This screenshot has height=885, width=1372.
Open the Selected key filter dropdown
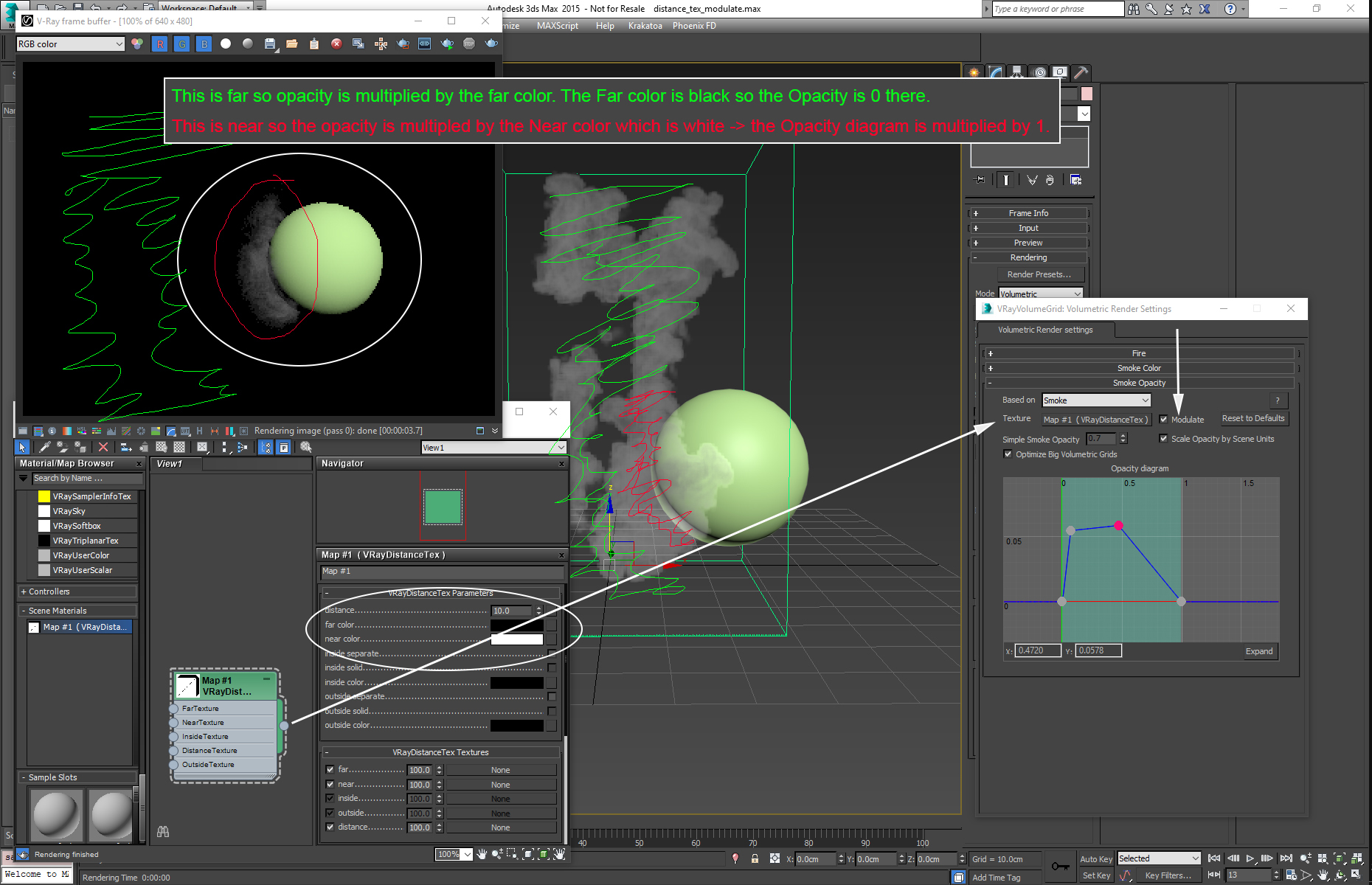tap(1159, 858)
